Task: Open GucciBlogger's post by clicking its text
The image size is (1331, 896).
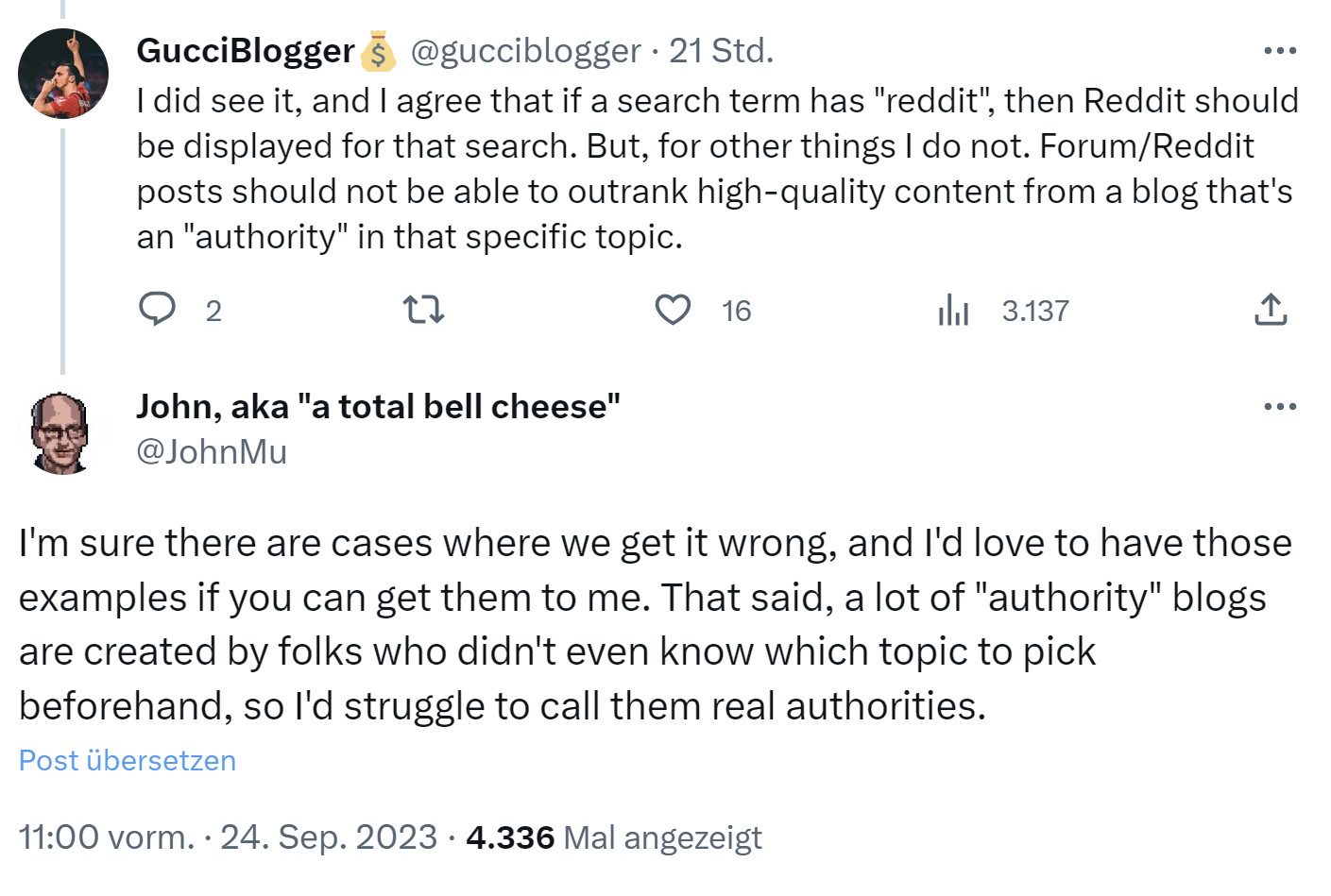Action: pos(661,169)
